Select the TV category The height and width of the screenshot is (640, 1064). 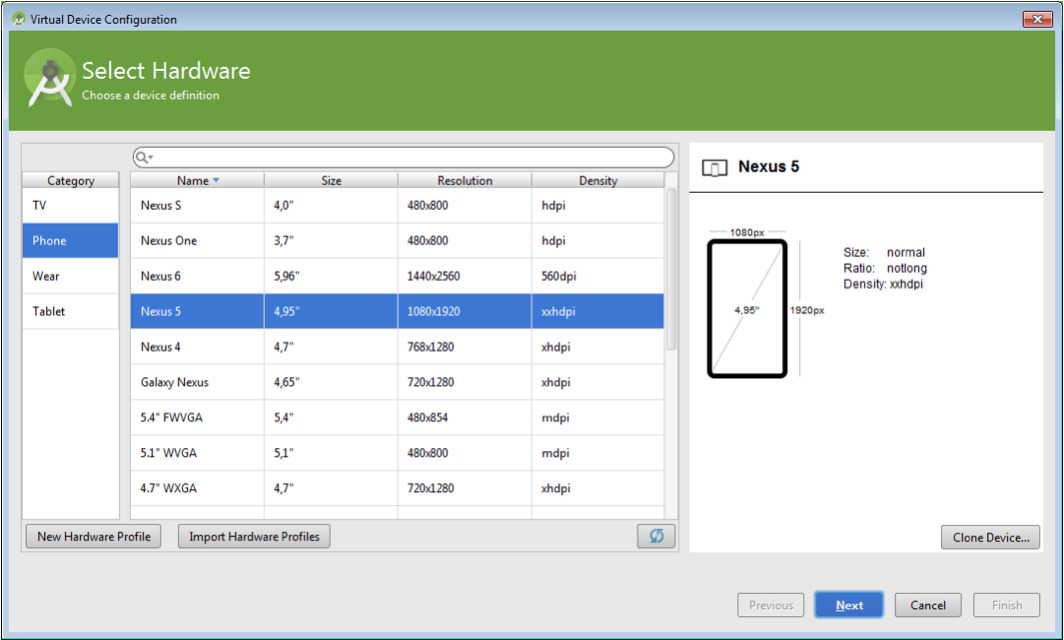[x=70, y=205]
